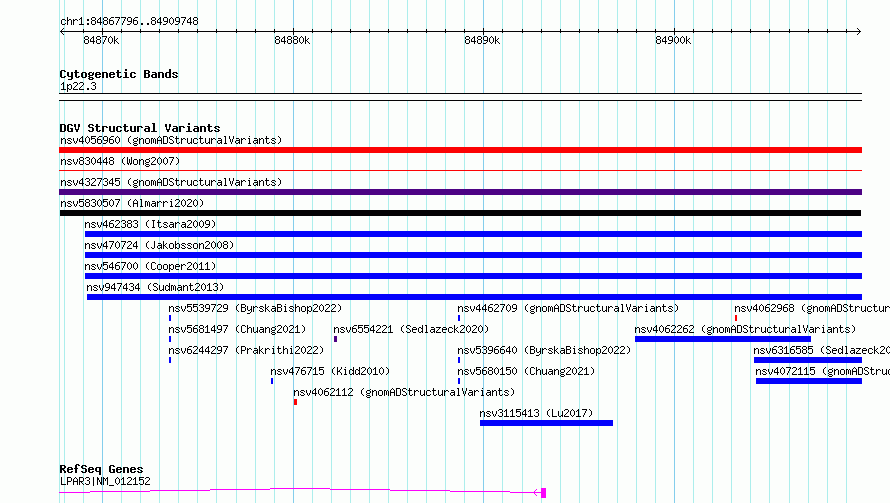The height and width of the screenshot is (503, 890).
Task: Click the 84900k ruler label
Action: click(x=673, y=40)
